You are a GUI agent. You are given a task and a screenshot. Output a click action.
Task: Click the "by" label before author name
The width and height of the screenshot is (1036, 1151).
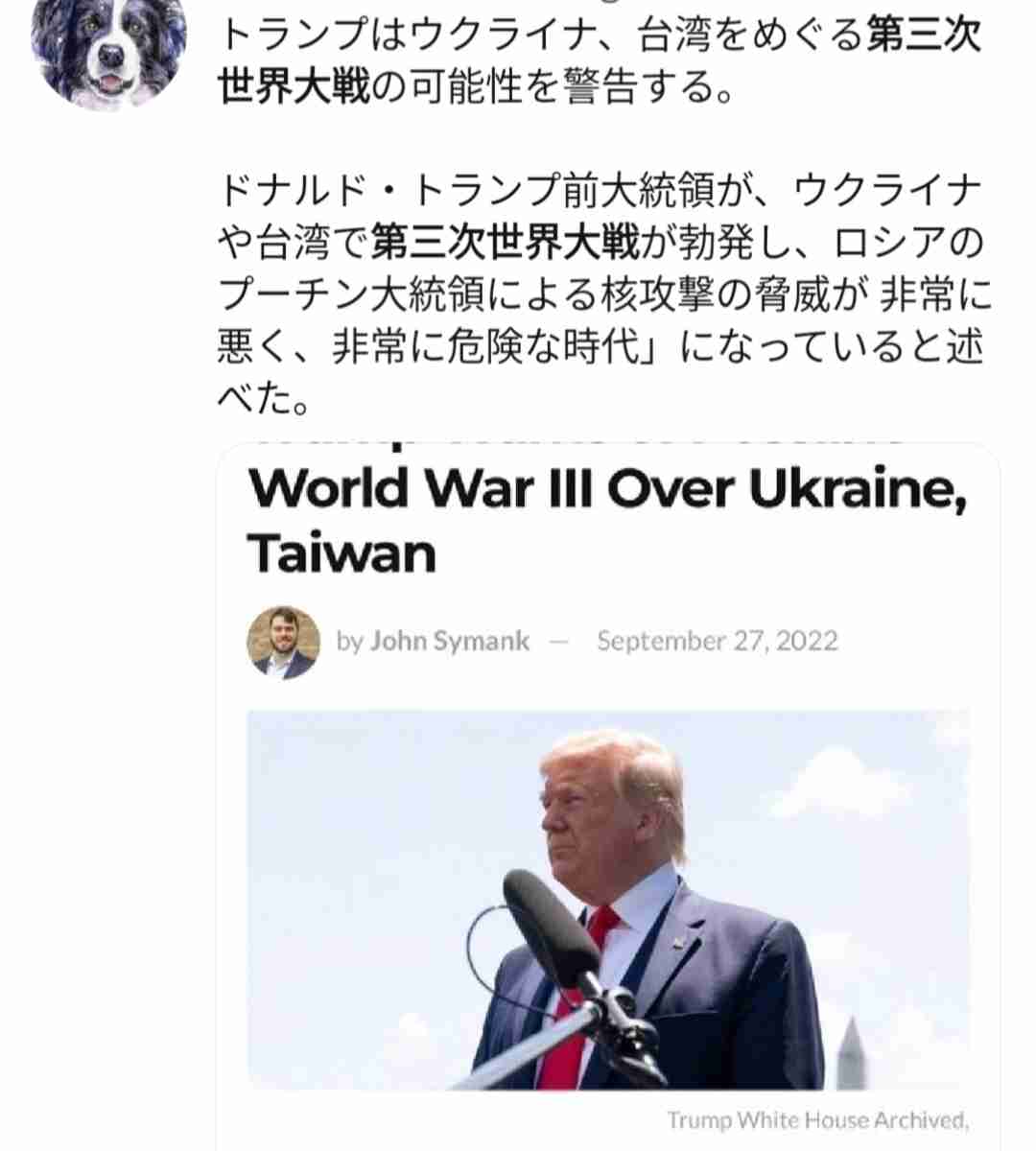(349, 643)
